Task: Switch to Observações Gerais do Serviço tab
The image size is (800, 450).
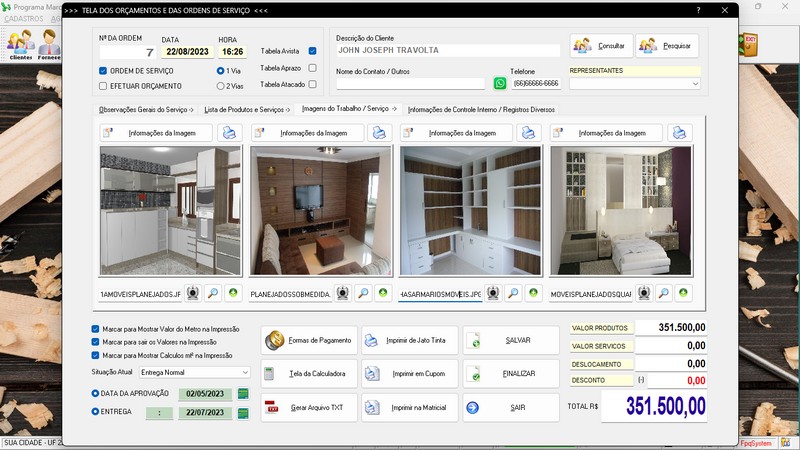Action: point(146,110)
